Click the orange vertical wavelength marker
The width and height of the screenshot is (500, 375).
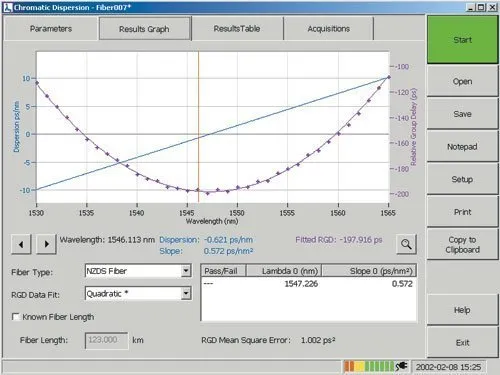[199, 127]
